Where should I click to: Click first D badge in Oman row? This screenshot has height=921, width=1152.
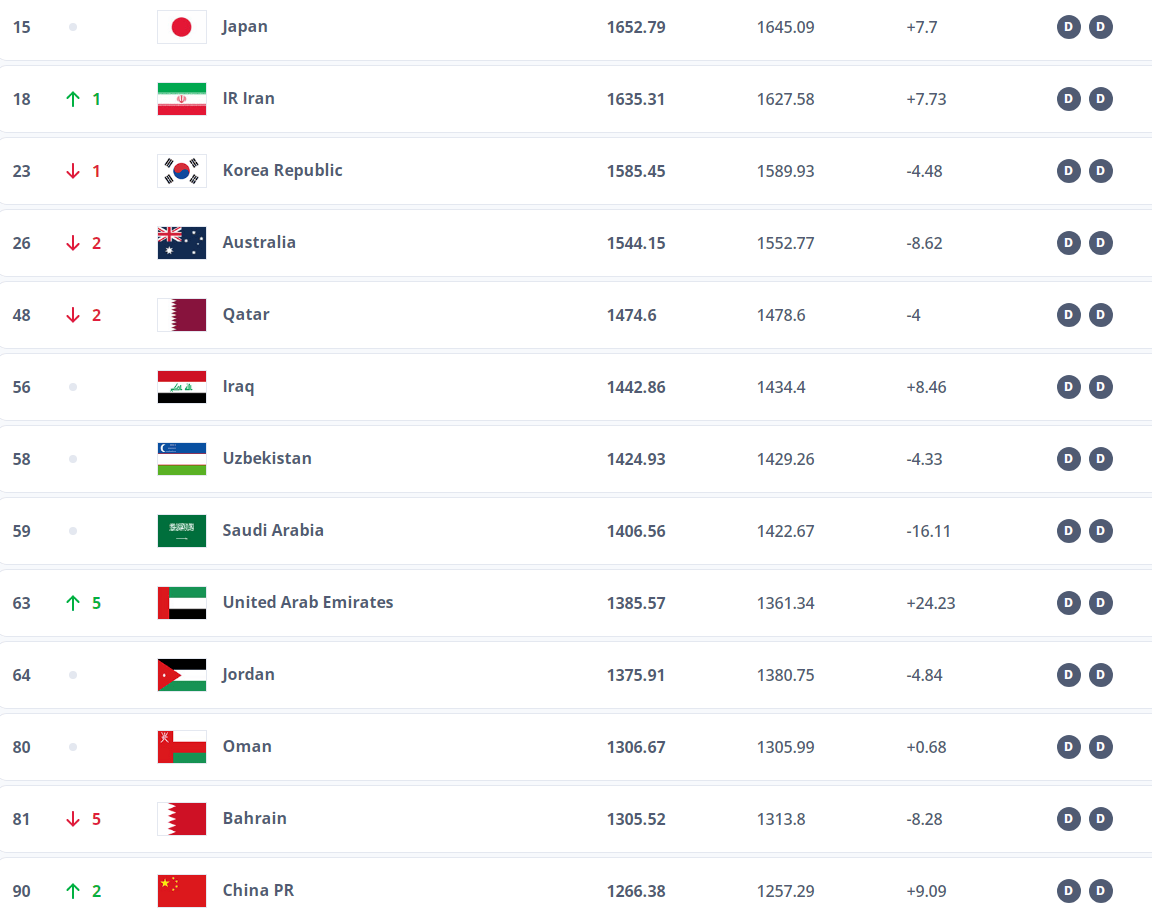tap(1068, 747)
